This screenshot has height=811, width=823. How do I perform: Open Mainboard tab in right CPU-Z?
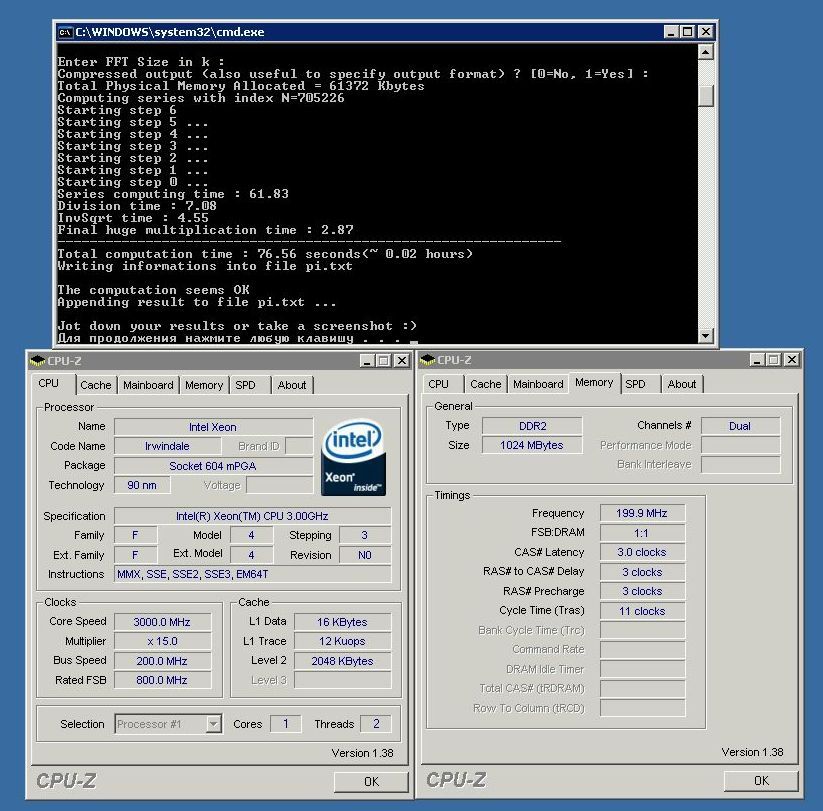(539, 384)
